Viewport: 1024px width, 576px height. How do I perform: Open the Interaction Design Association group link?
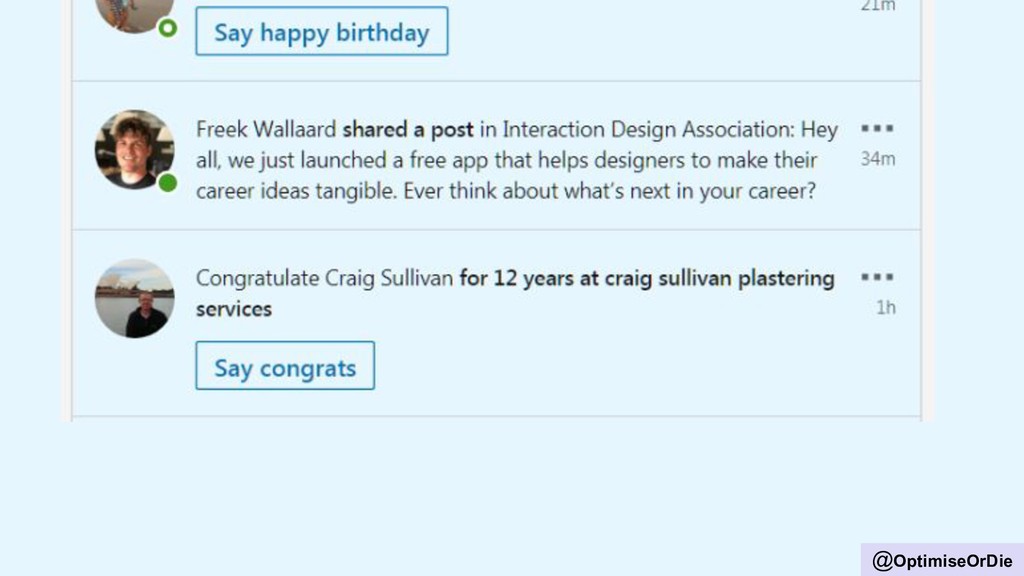tap(646, 129)
